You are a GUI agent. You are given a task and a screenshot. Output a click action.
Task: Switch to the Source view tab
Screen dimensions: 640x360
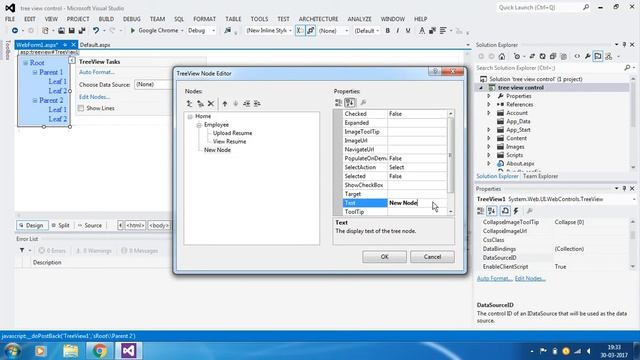[90, 225]
